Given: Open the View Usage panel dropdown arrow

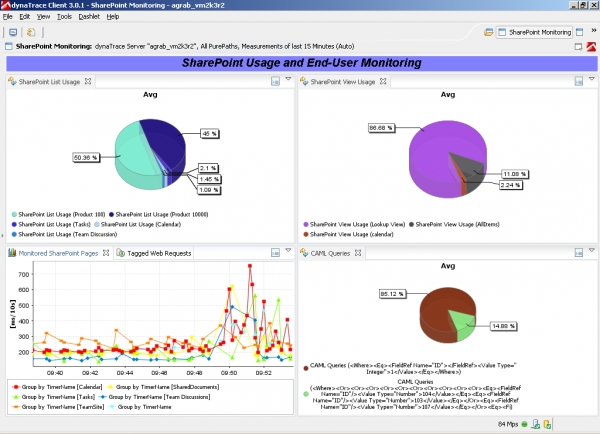Looking at the screenshot, I should [592, 79].
